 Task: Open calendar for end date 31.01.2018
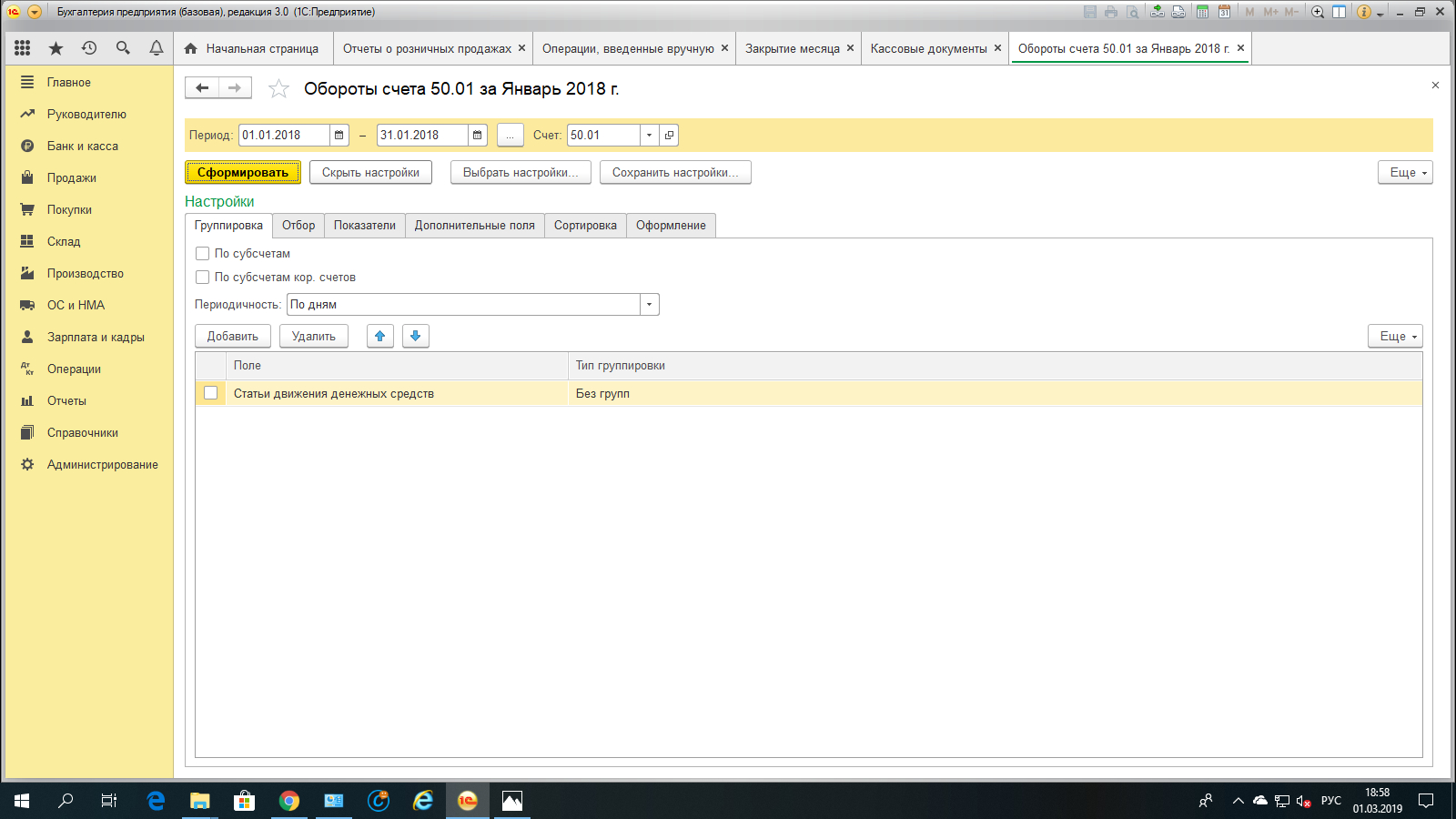pos(478,136)
